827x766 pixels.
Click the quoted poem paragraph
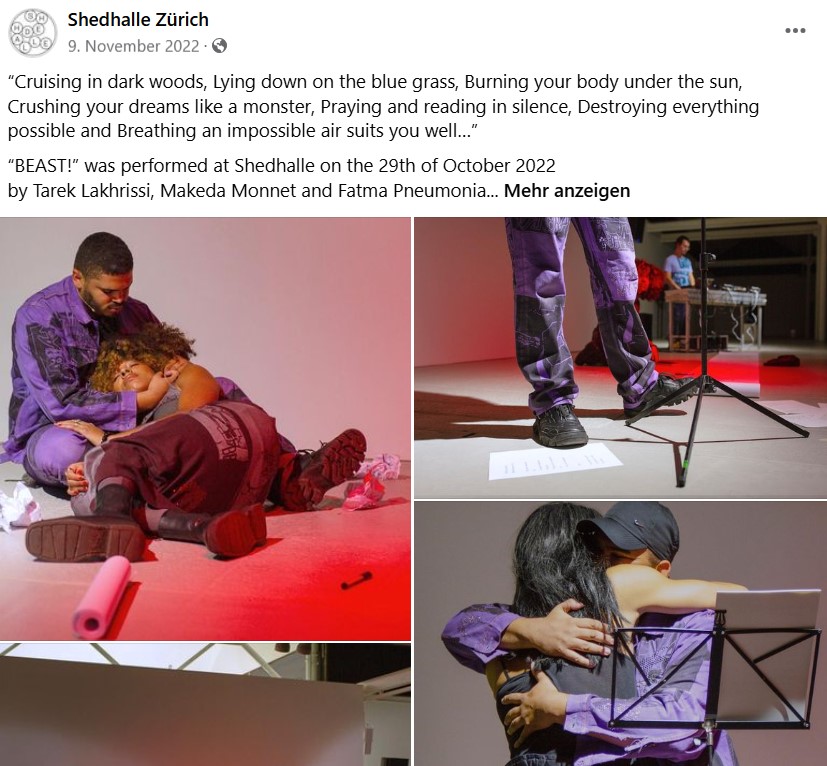point(383,106)
